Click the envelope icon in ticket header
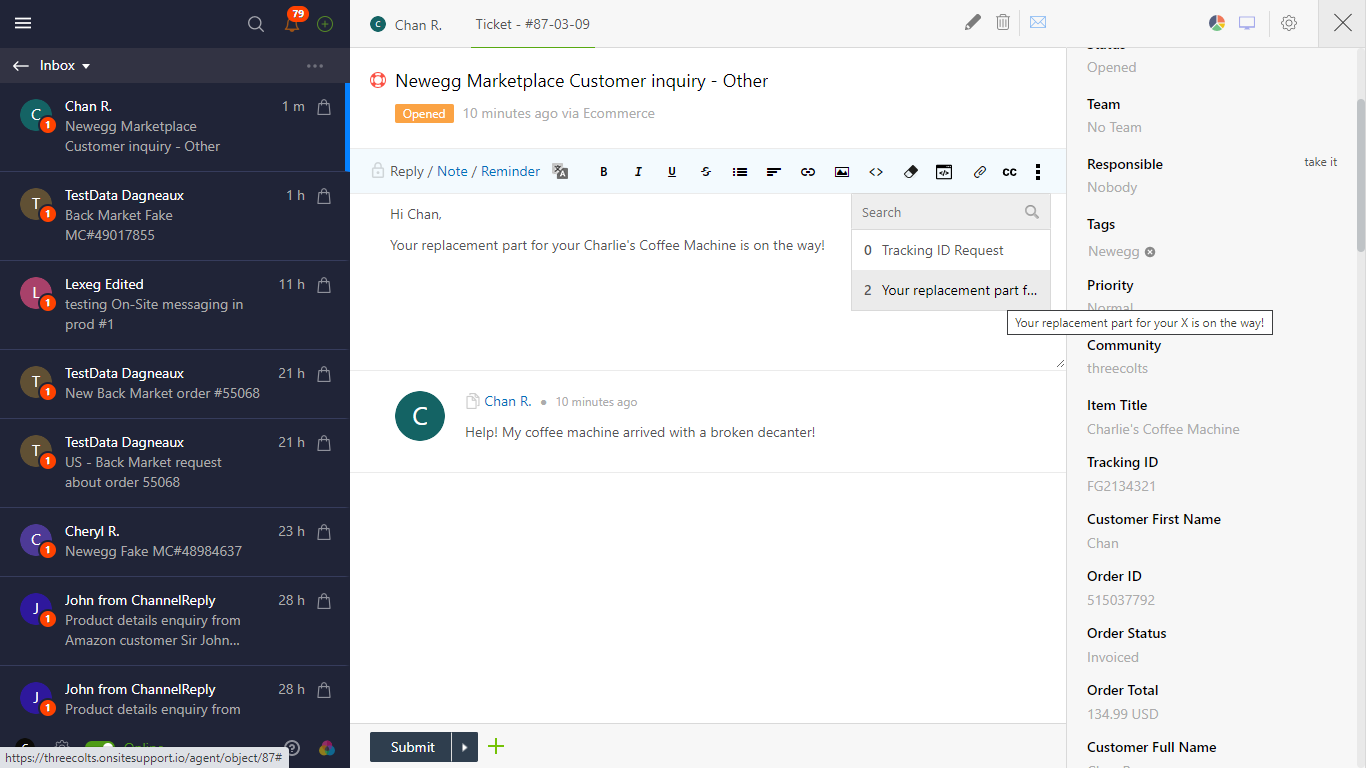1366x768 pixels. coord(1038,22)
